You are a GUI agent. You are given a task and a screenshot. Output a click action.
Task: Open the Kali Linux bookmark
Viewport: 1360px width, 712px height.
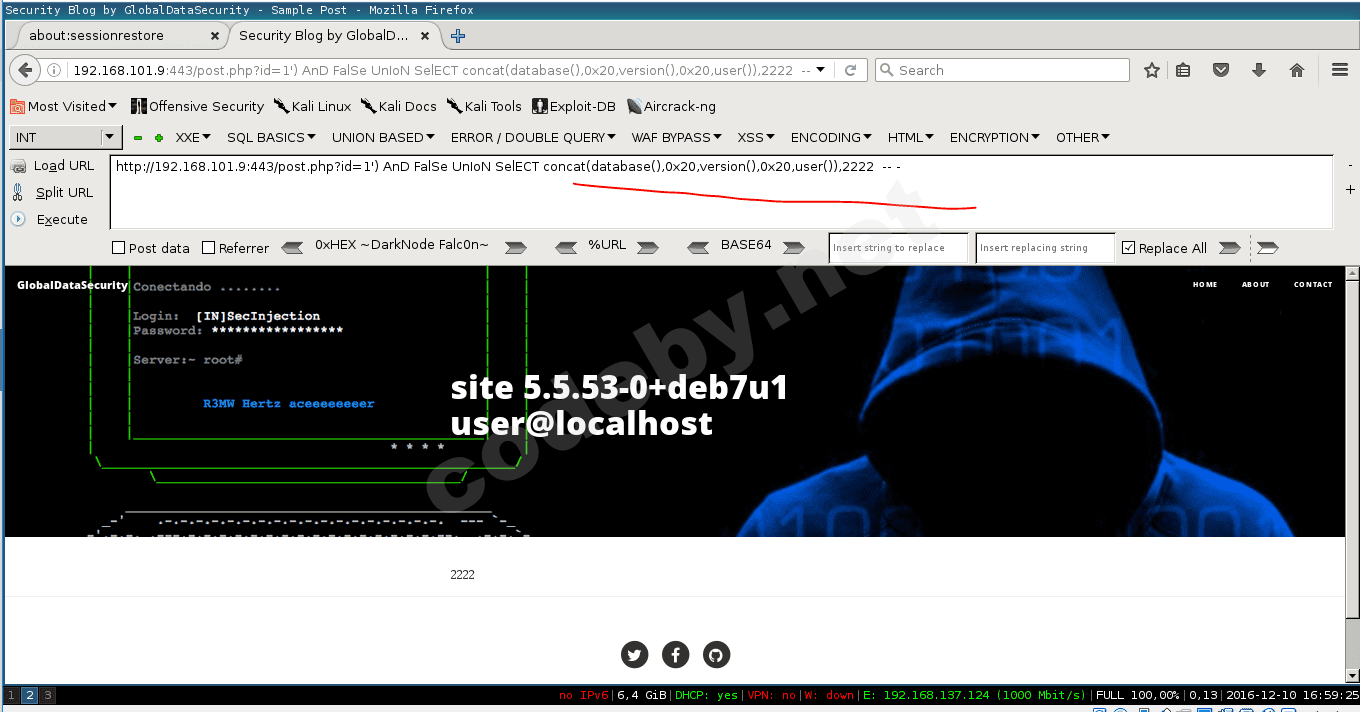pyautogui.click(x=313, y=106)
